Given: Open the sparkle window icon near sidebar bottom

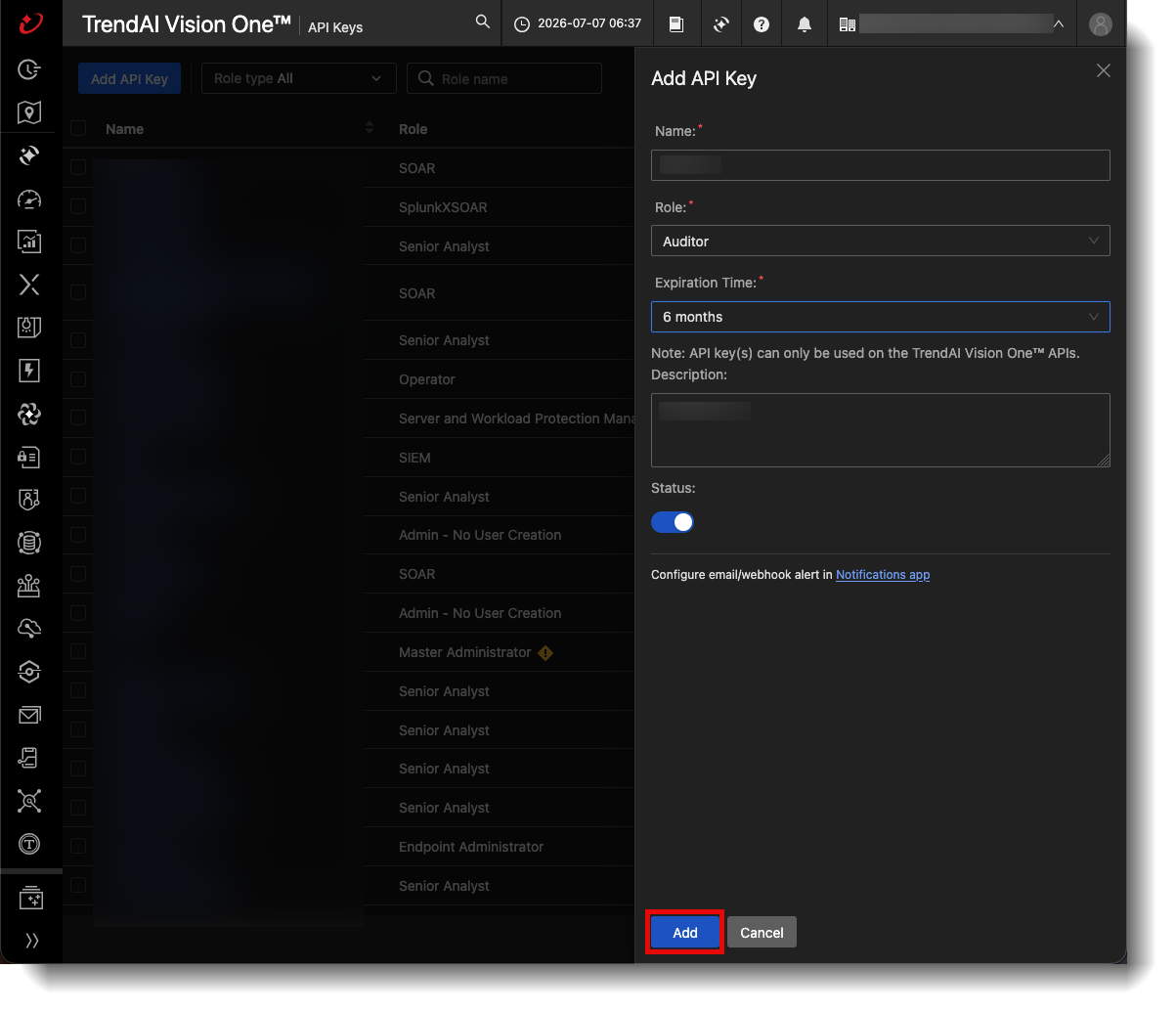Looking at the screenshot, I should [30, 897].
